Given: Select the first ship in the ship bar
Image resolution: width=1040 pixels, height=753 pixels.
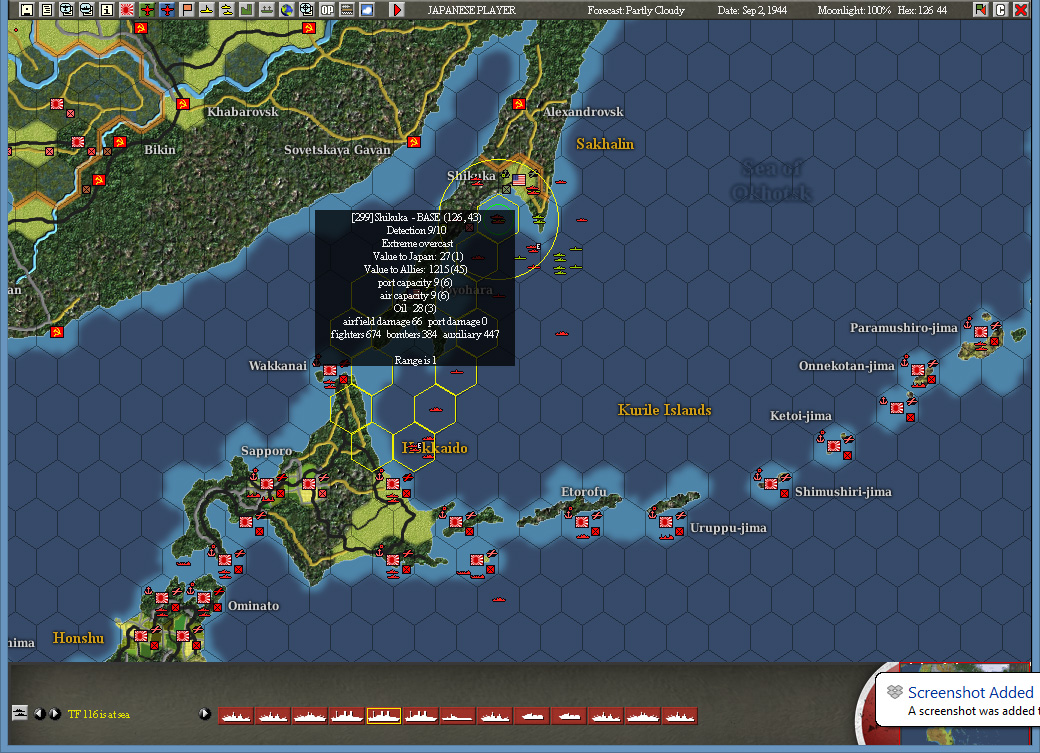Looking at the screenshot, I should click(x=235, y=716).
